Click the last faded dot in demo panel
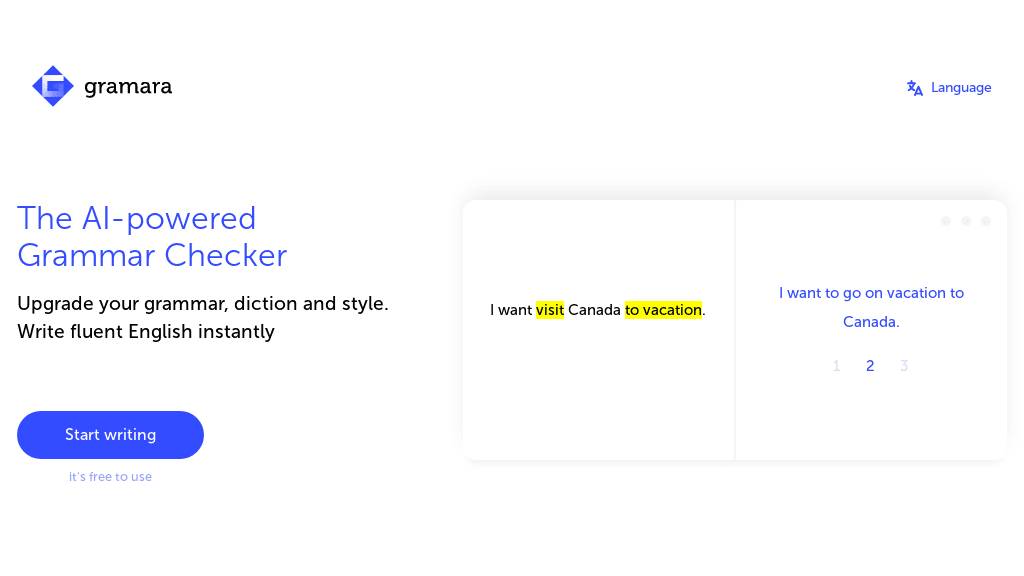 [x=986, y=221]
